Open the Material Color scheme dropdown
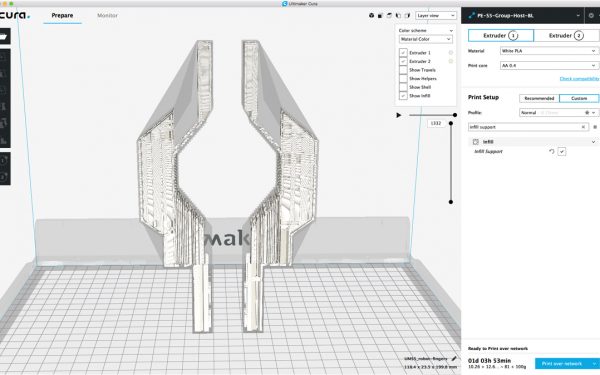 point(426,39)
